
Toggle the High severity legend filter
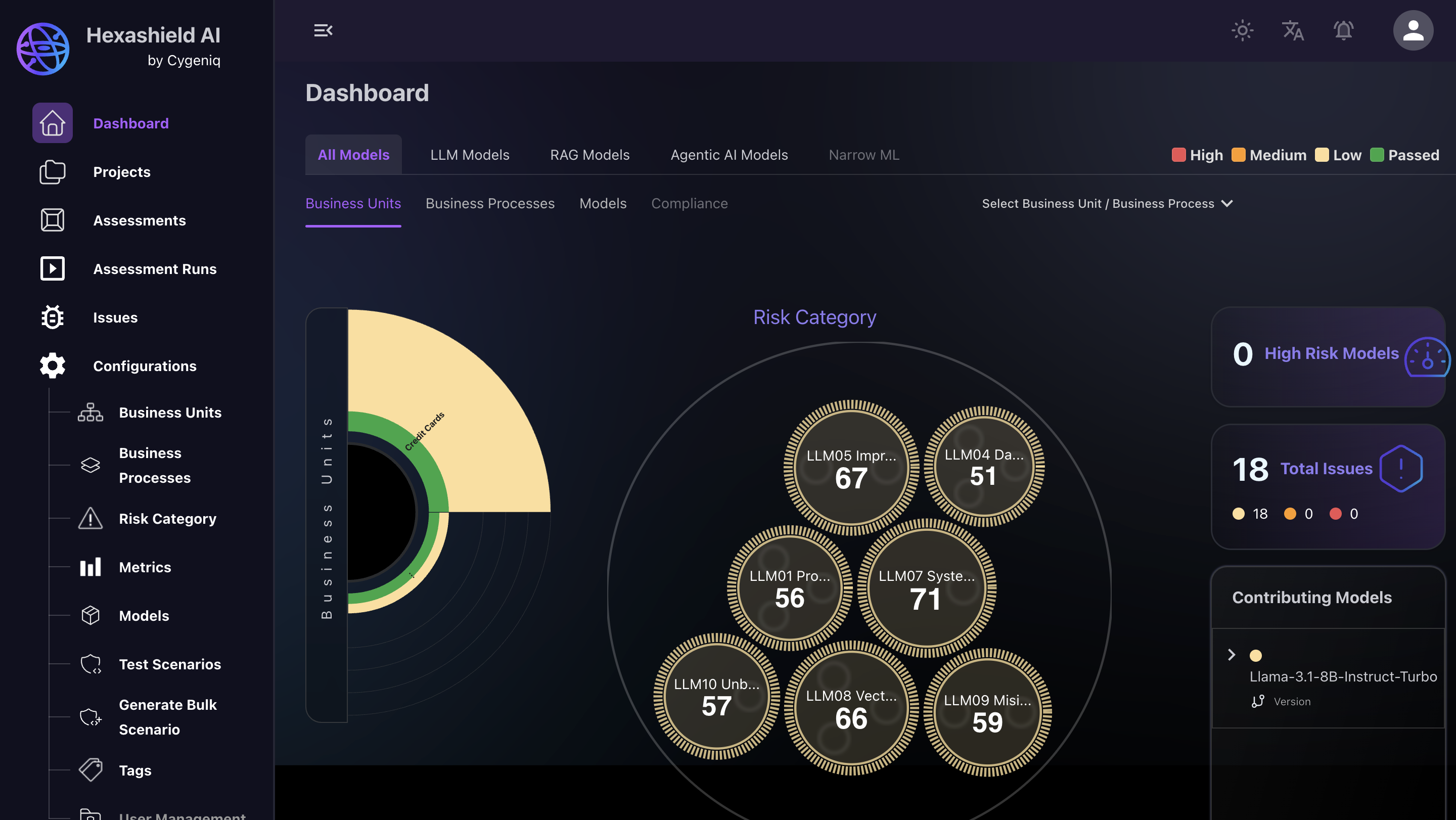coord(1197,155)
